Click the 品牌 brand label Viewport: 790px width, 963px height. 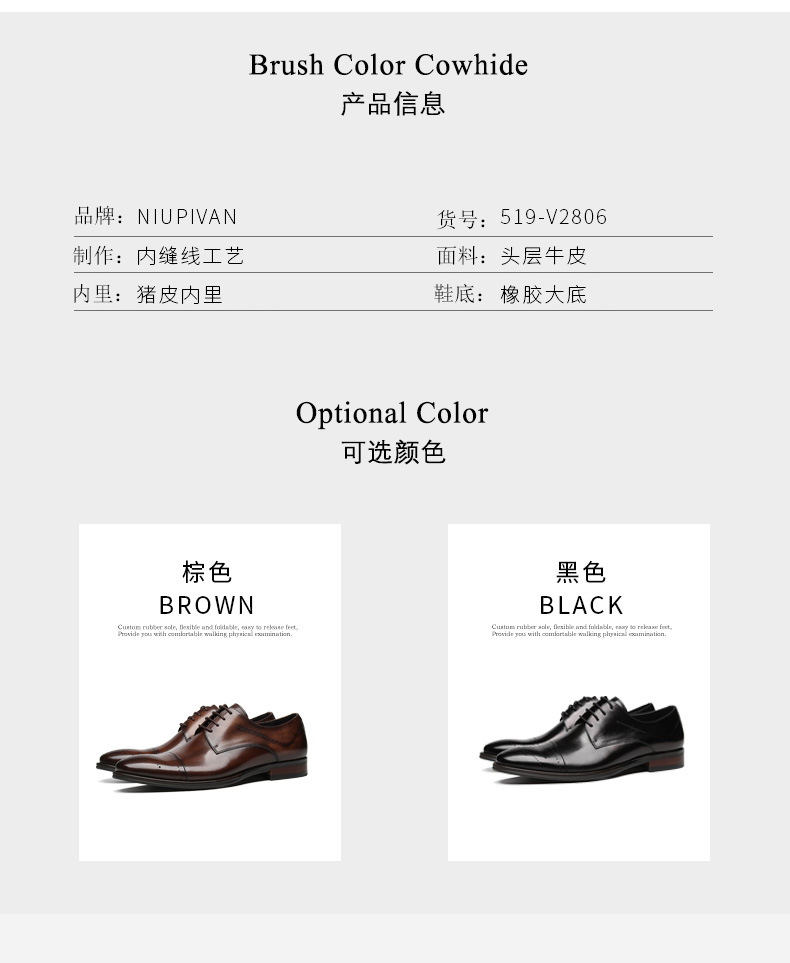[95, 216]
